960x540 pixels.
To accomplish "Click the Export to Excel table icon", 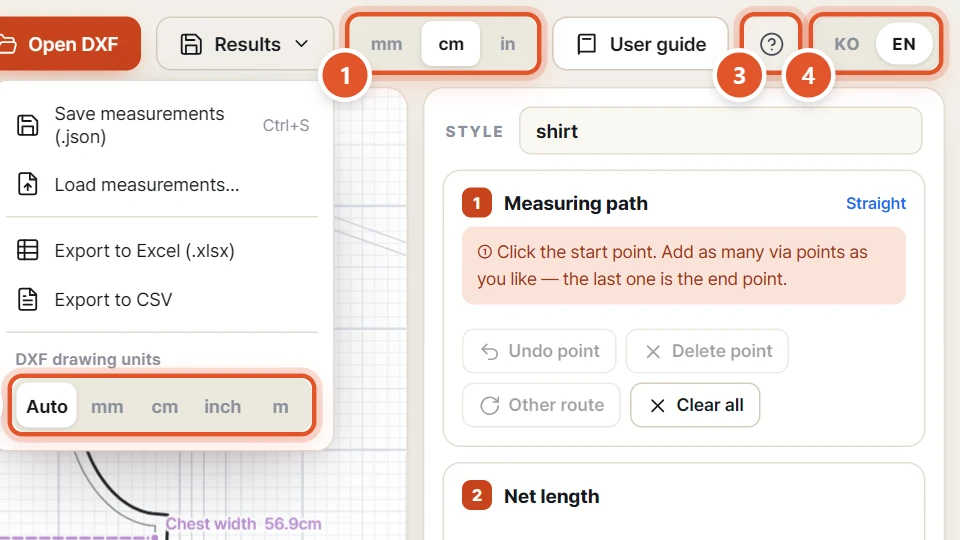I will (x=28, y=250).
